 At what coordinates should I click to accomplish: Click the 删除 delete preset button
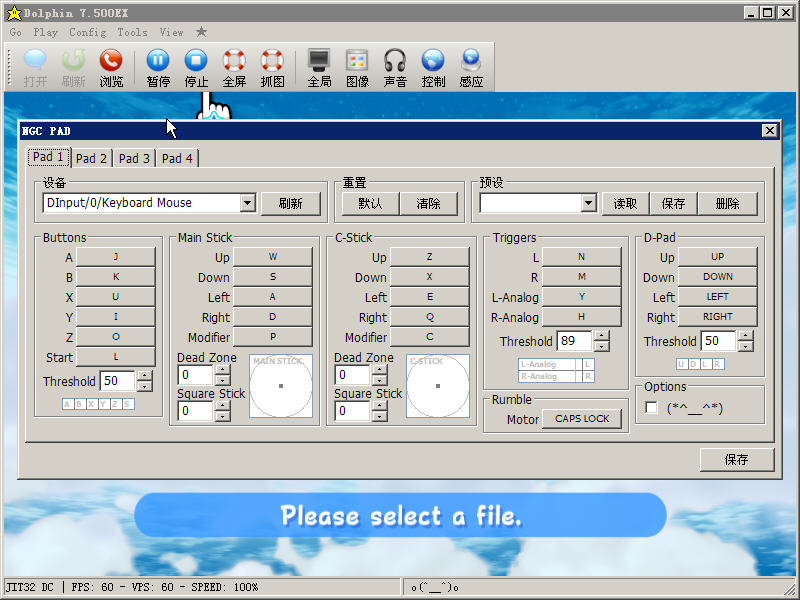728,204
